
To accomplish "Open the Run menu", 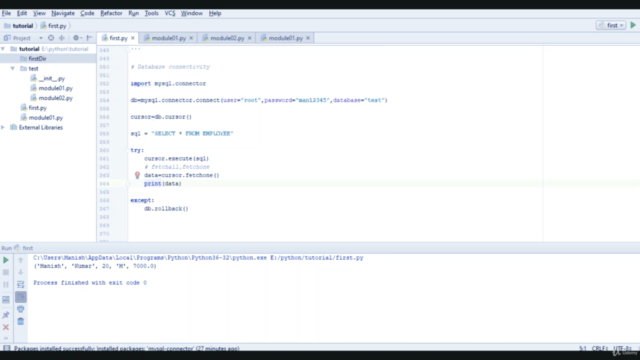I will pos(133,13).
